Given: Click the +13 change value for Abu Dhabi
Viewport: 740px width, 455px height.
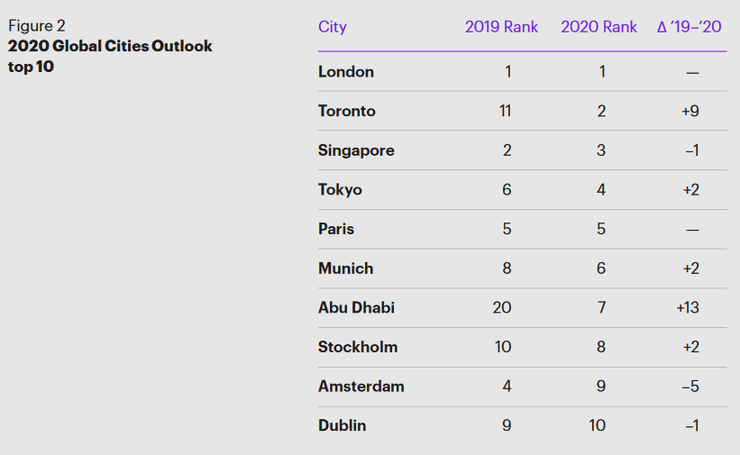Looking at the screenshot, I should 690,308.
